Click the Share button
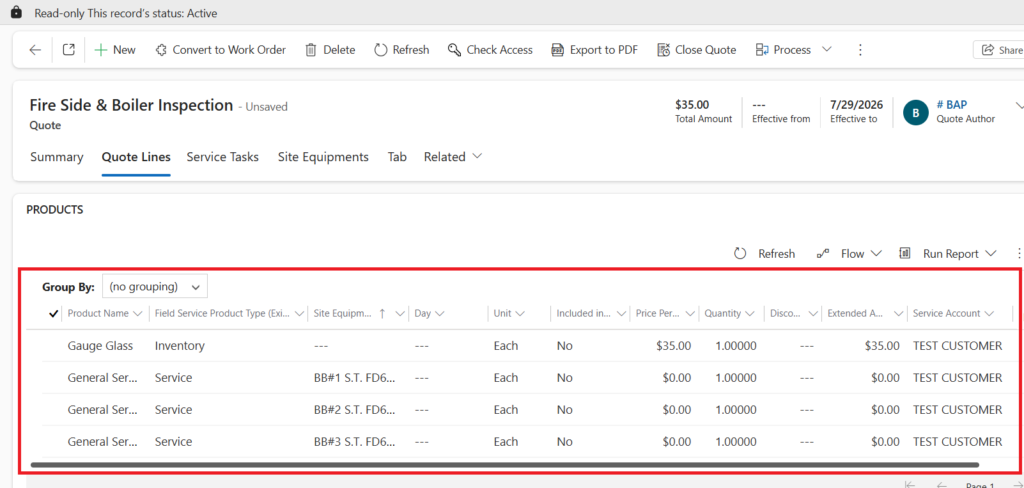 pos(999,50)
